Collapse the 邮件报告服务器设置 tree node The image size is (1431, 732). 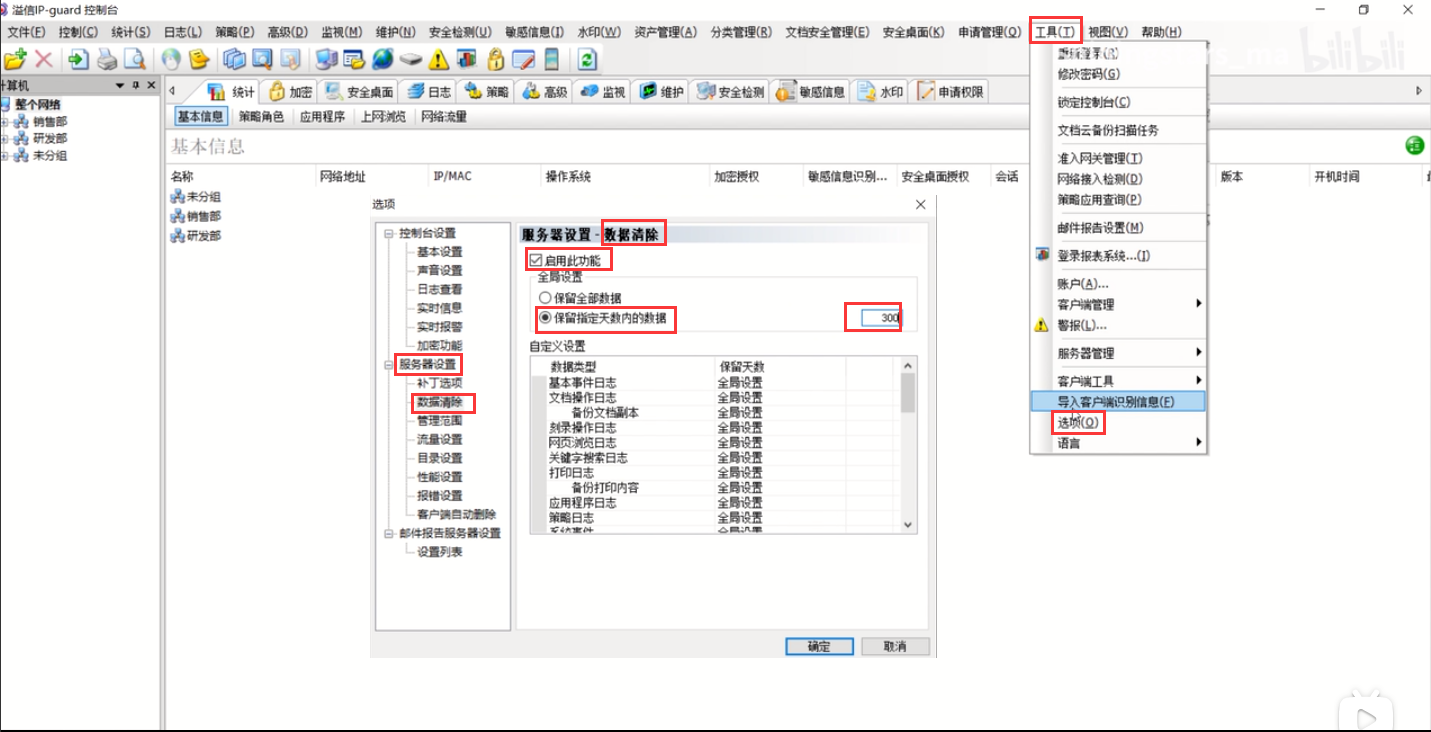(389, 533)
